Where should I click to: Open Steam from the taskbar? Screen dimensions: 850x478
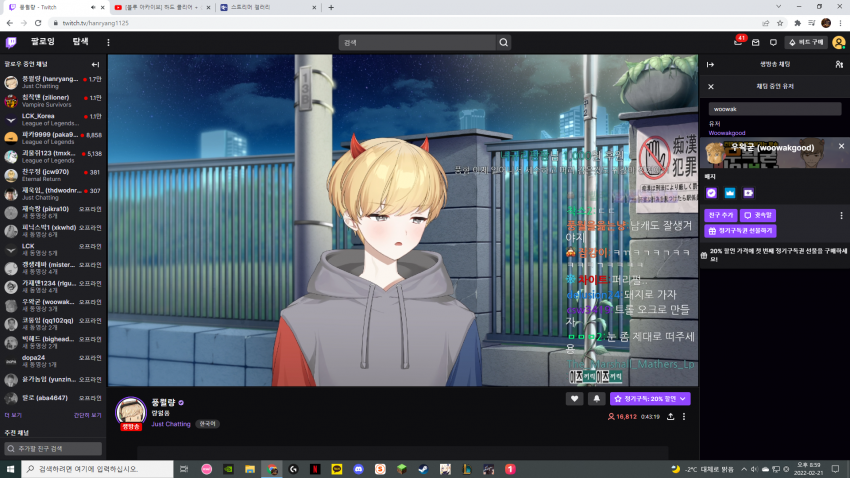(423, 469)
